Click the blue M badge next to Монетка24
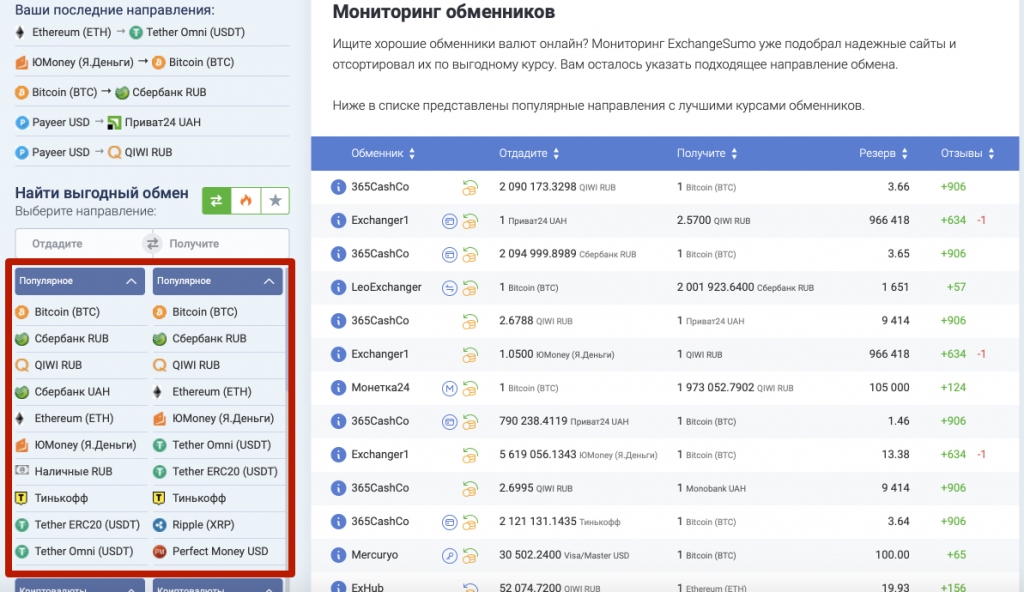This screenshot has height=592, width=1024. 449,389
